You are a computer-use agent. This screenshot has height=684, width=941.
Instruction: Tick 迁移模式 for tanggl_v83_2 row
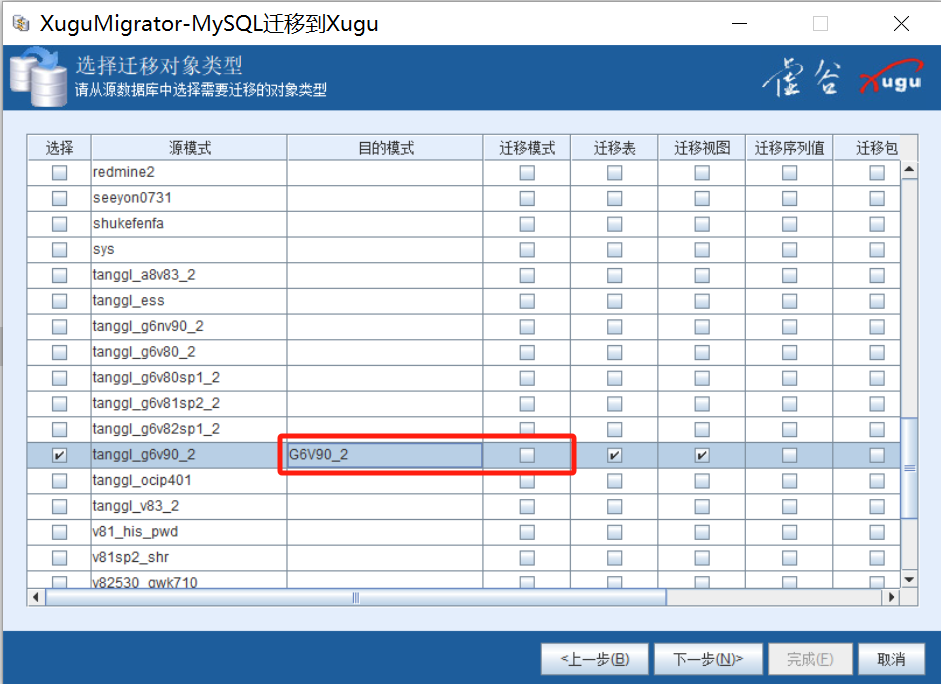[x=527, y=507]
